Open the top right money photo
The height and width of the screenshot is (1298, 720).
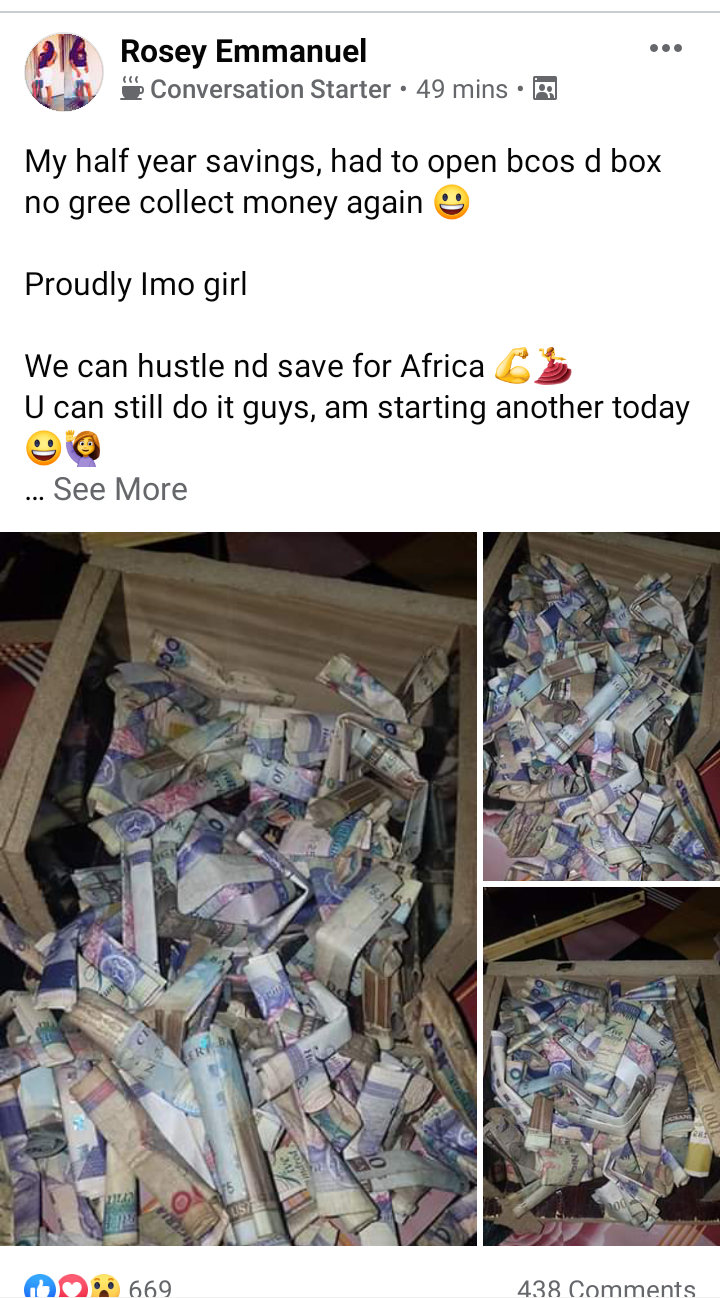pos(601,706)
